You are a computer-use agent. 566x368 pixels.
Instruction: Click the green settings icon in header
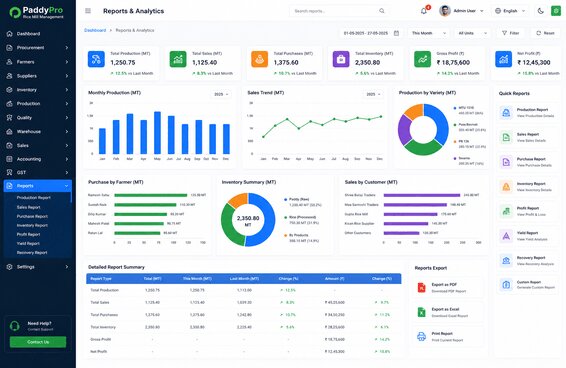[x=556, y=11]
